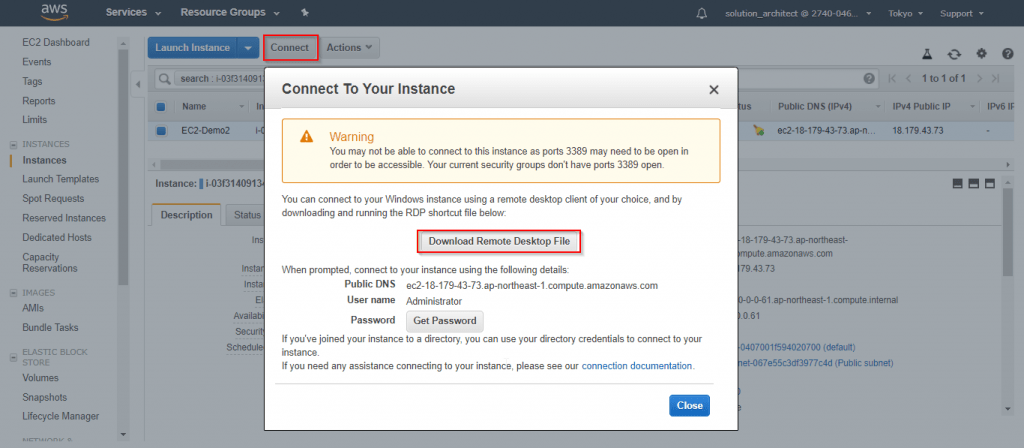This screenshot has height=448, width=1024.
Task: Click the search magnifier icon
Action: click(x=164, y=78)
